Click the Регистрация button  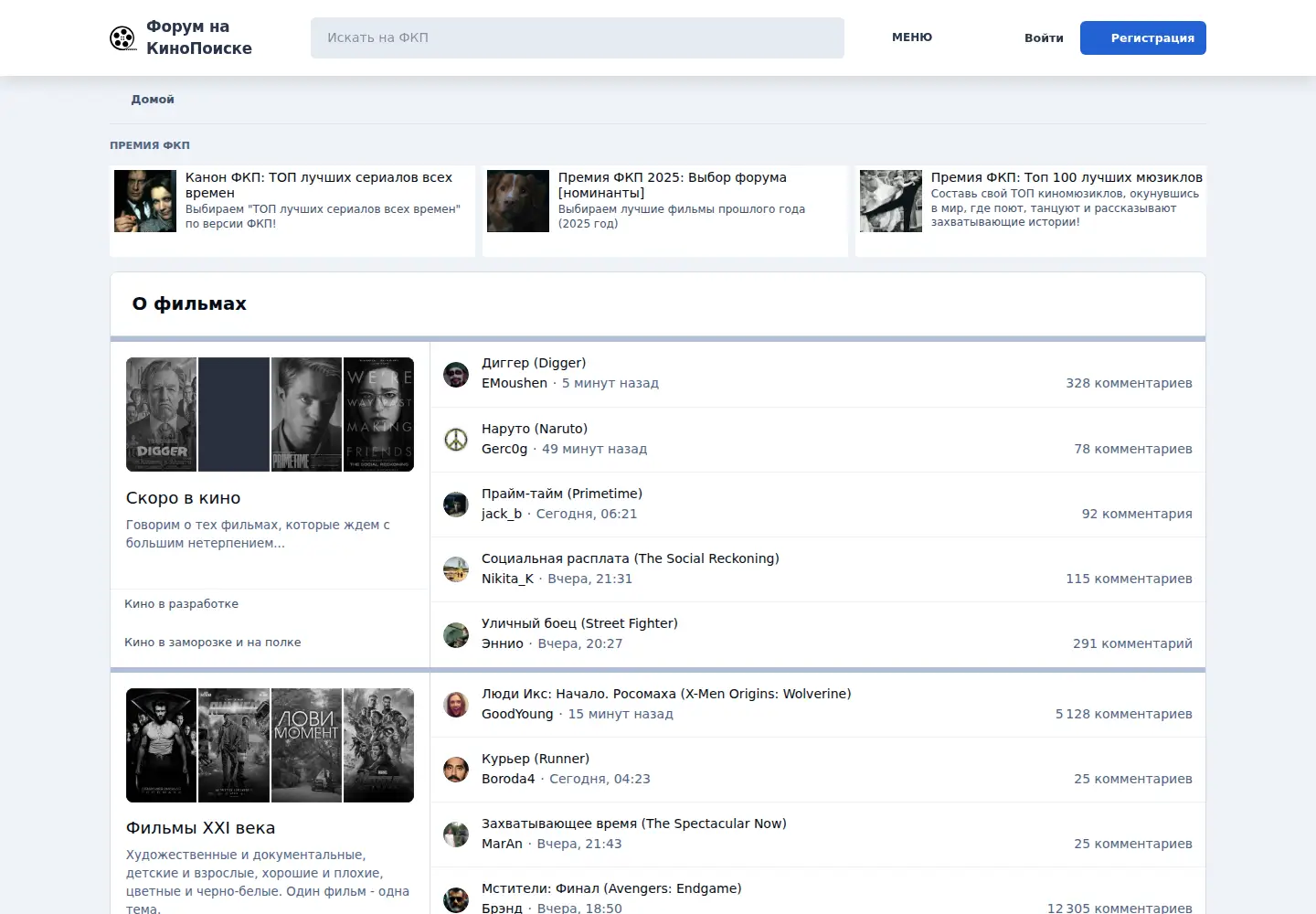(x=1143, y=37)
